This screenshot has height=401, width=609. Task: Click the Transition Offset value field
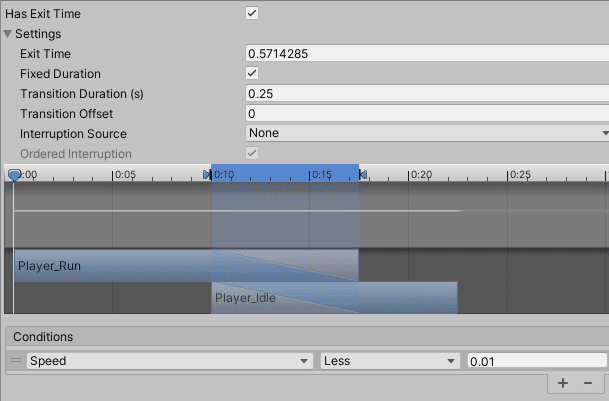pyautogui.click(x=427, y=114)
